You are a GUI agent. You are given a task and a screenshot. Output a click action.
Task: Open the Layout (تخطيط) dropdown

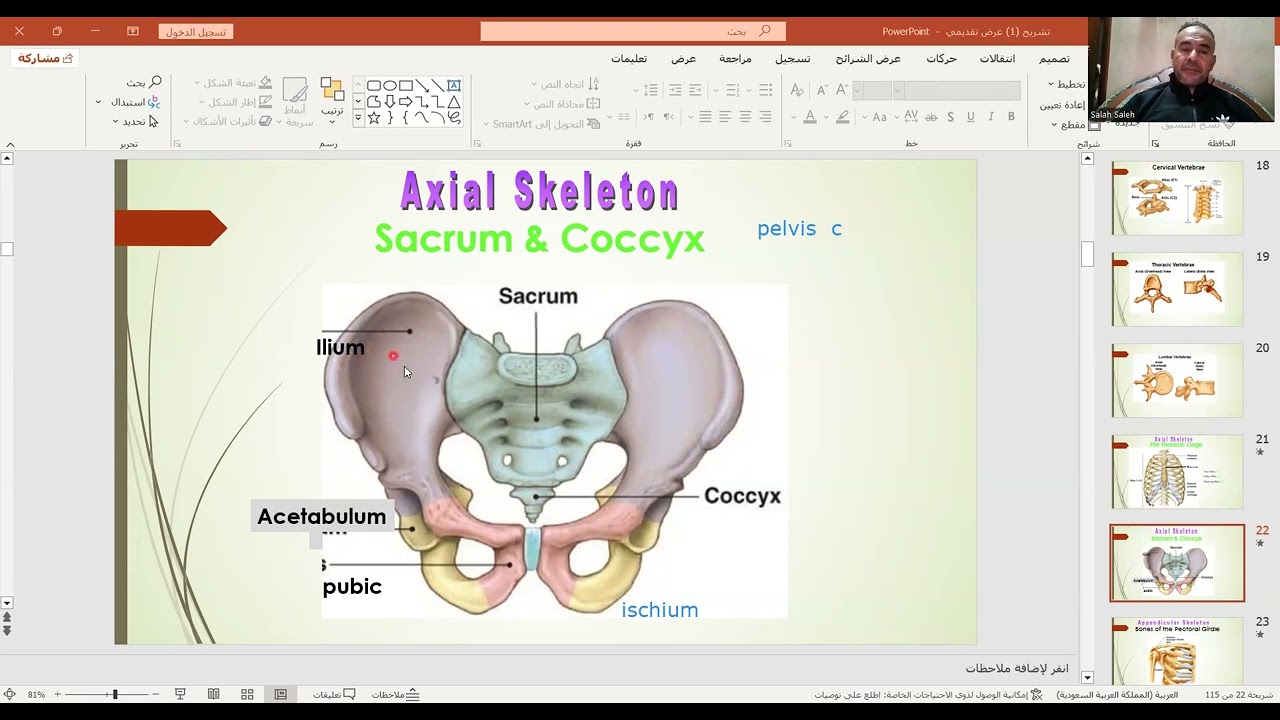(x=1066, y=84)
